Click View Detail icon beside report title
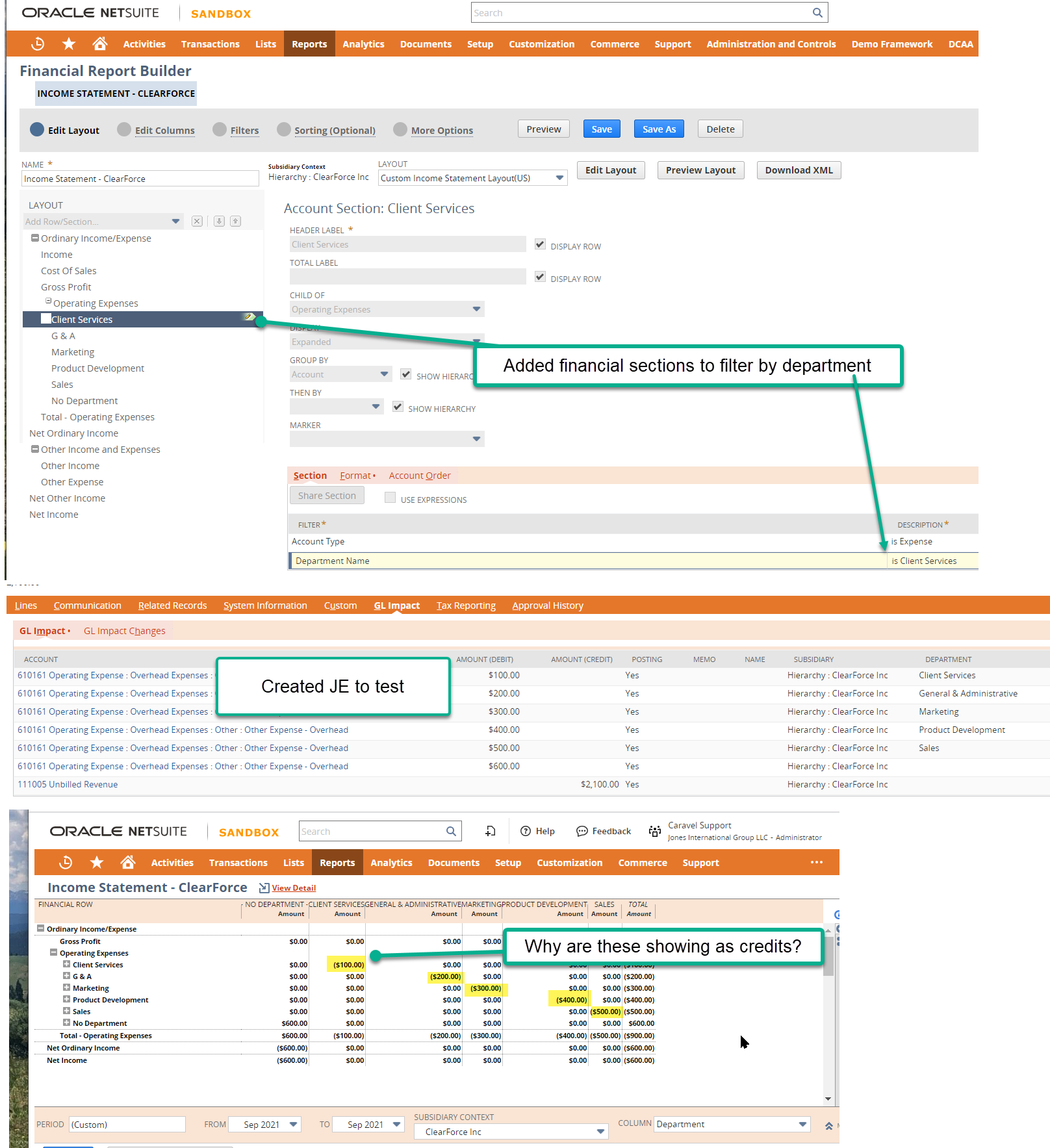The width and height of the screenshot is (1050, 1148). point(264,887)
